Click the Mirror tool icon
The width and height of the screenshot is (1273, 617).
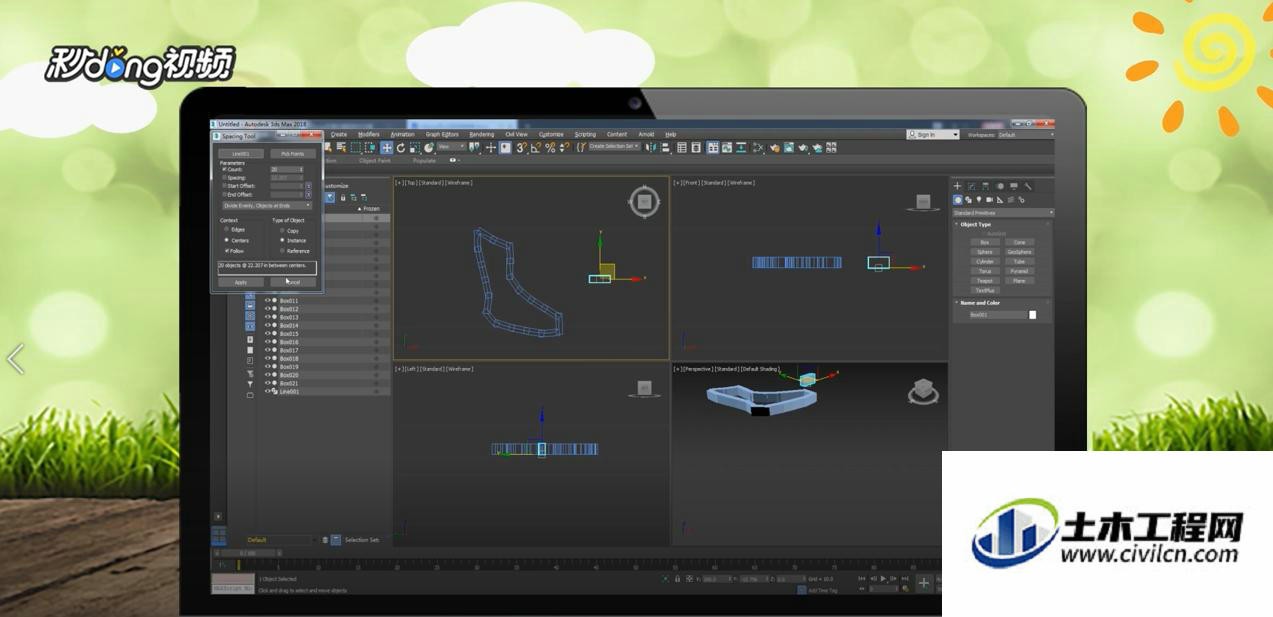[652, 147]
